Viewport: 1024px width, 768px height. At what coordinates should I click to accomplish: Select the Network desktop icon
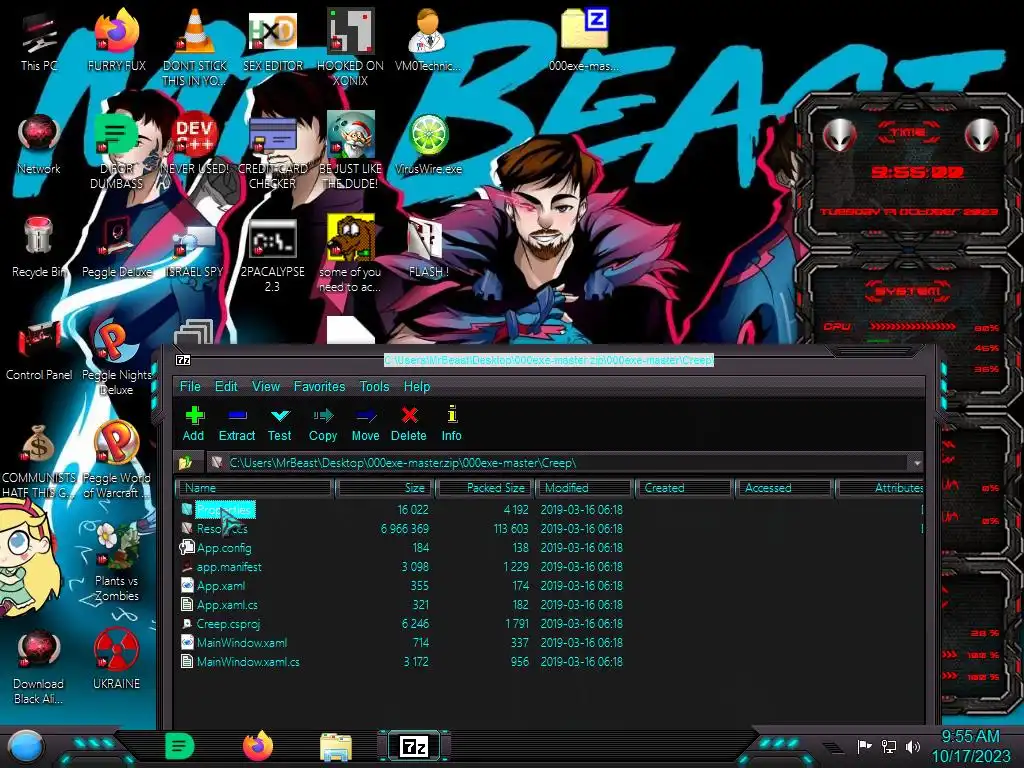click(39, 145)
